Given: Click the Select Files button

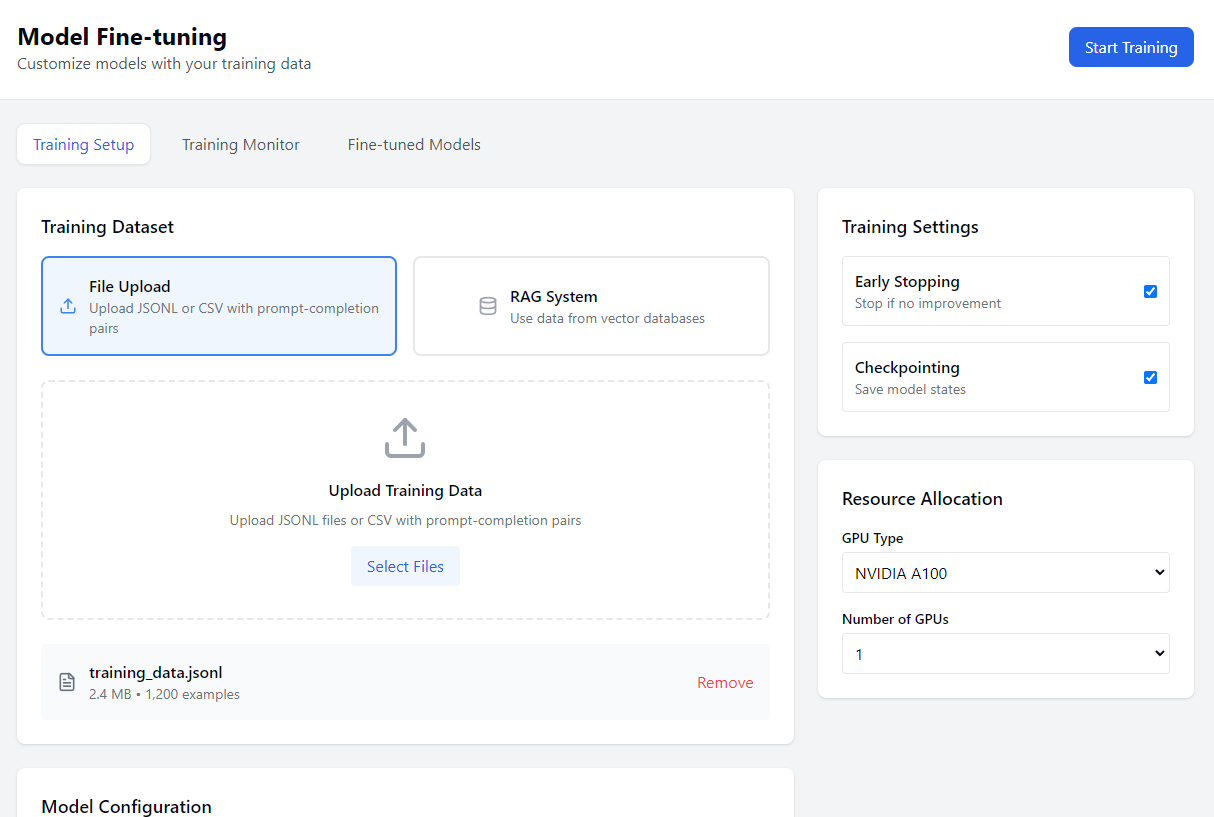Looking at the screenshot, I should tap(405, 567).
